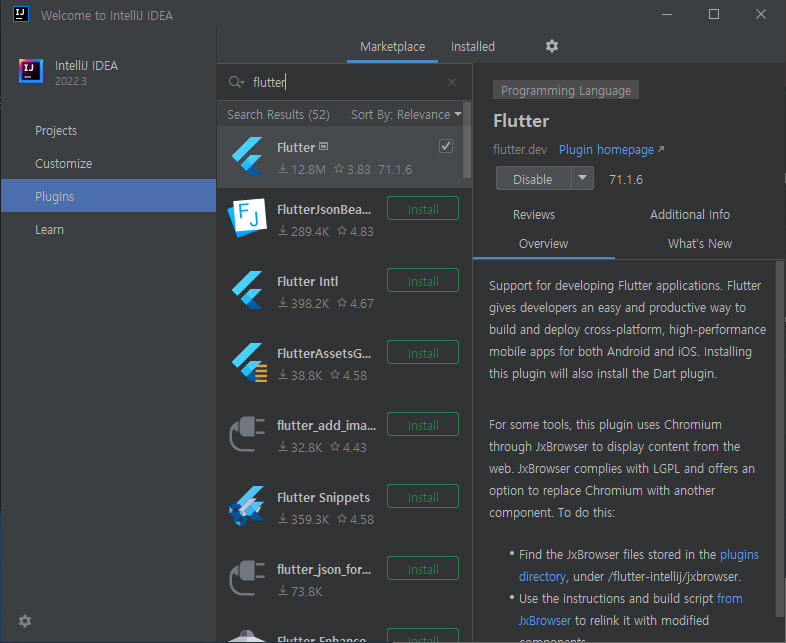
Task: Click the 12.8M downloads count for Flutter
Action: [302, 169]
